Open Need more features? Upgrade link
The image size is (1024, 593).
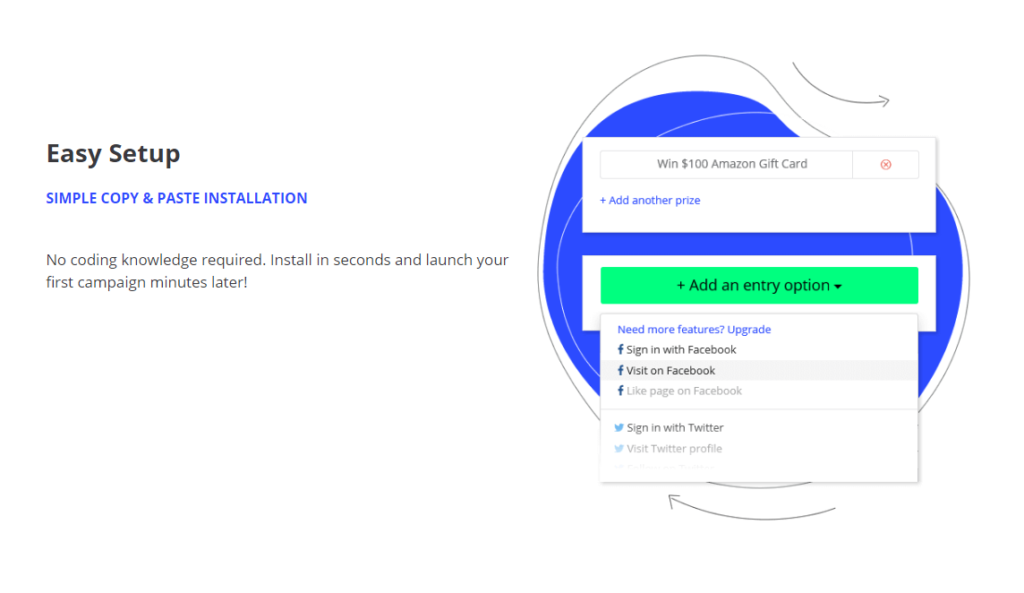coord(694,329)
